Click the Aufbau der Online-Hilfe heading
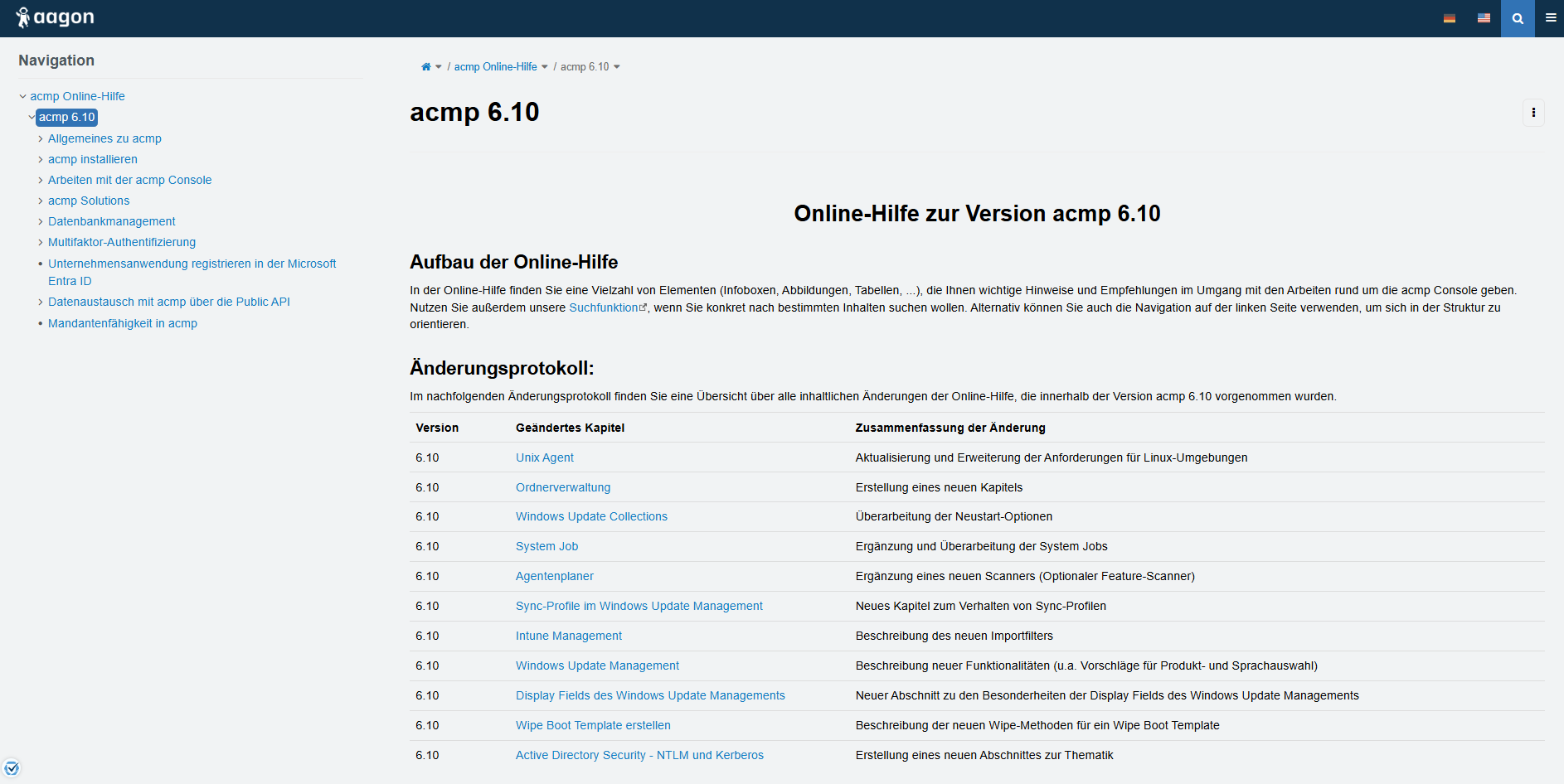Image resolution: width=1564 pixels, height=784 pixels. point(514,262)
